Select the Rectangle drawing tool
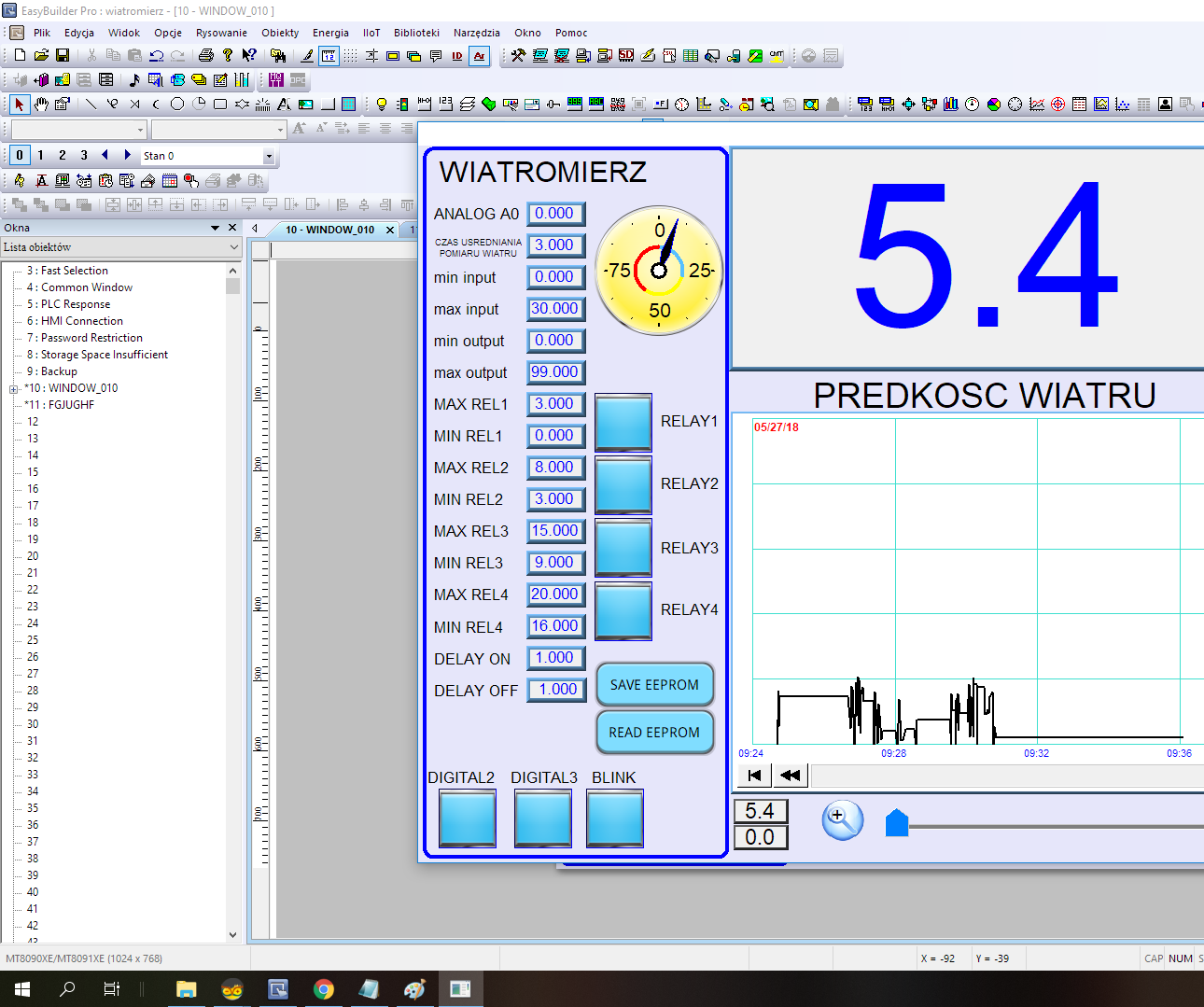The image size is (1204, 1007). [220, 104]
